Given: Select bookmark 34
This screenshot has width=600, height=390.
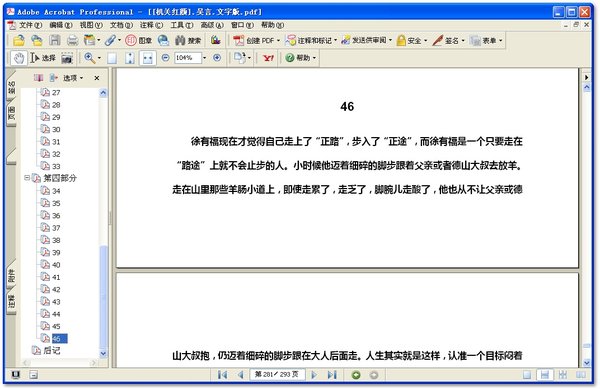Looking at the screenshot, I should tap(56, 191).
